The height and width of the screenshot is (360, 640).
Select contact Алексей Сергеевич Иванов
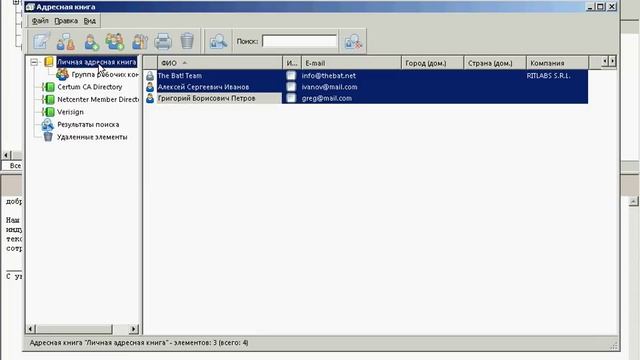pyautogui.click(x=203, y=87)
